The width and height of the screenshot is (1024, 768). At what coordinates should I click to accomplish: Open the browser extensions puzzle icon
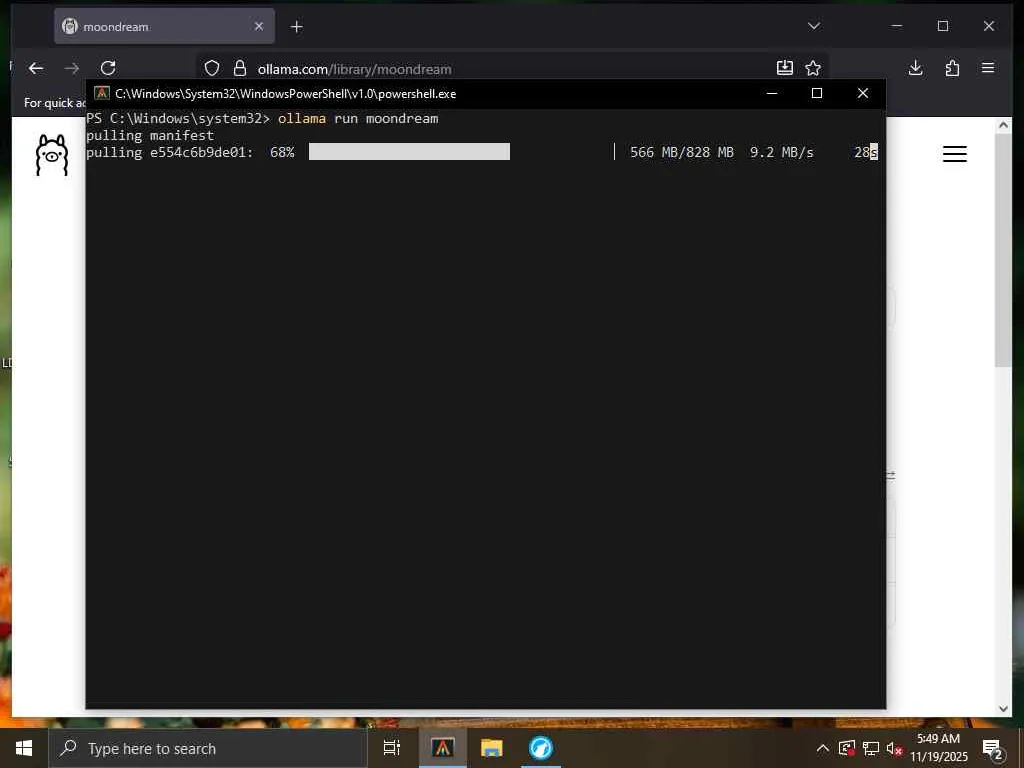[x=952, y=68]
